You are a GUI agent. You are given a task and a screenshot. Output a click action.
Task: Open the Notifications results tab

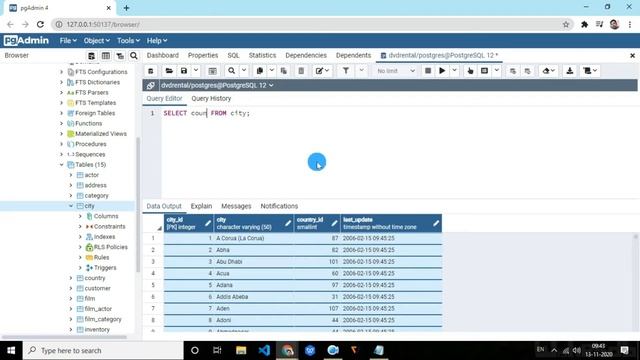point(279,206)
